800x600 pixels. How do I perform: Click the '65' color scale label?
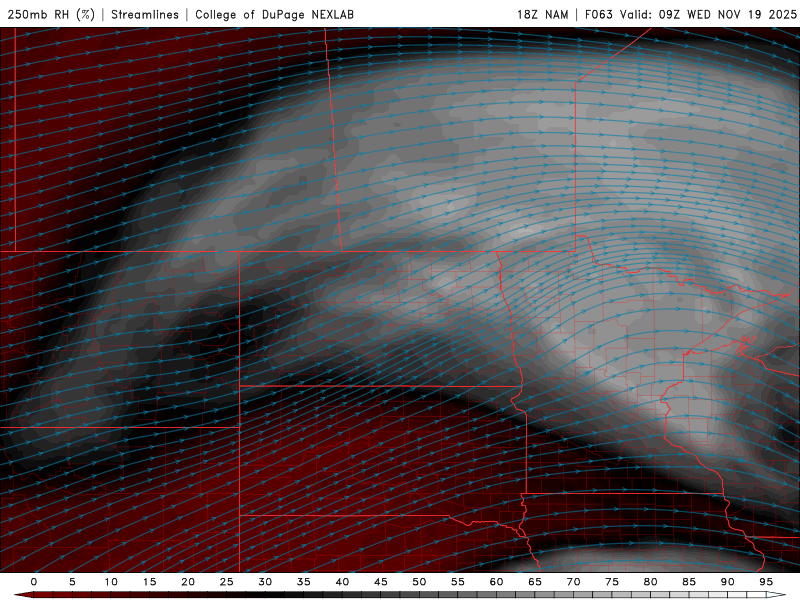pos(535,582)
